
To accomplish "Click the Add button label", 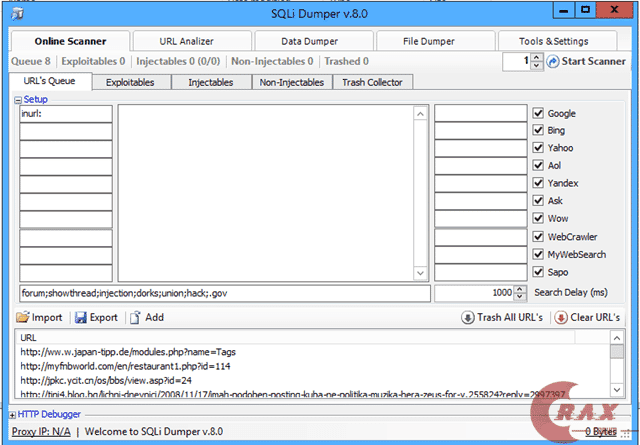I will click(154, 317).
